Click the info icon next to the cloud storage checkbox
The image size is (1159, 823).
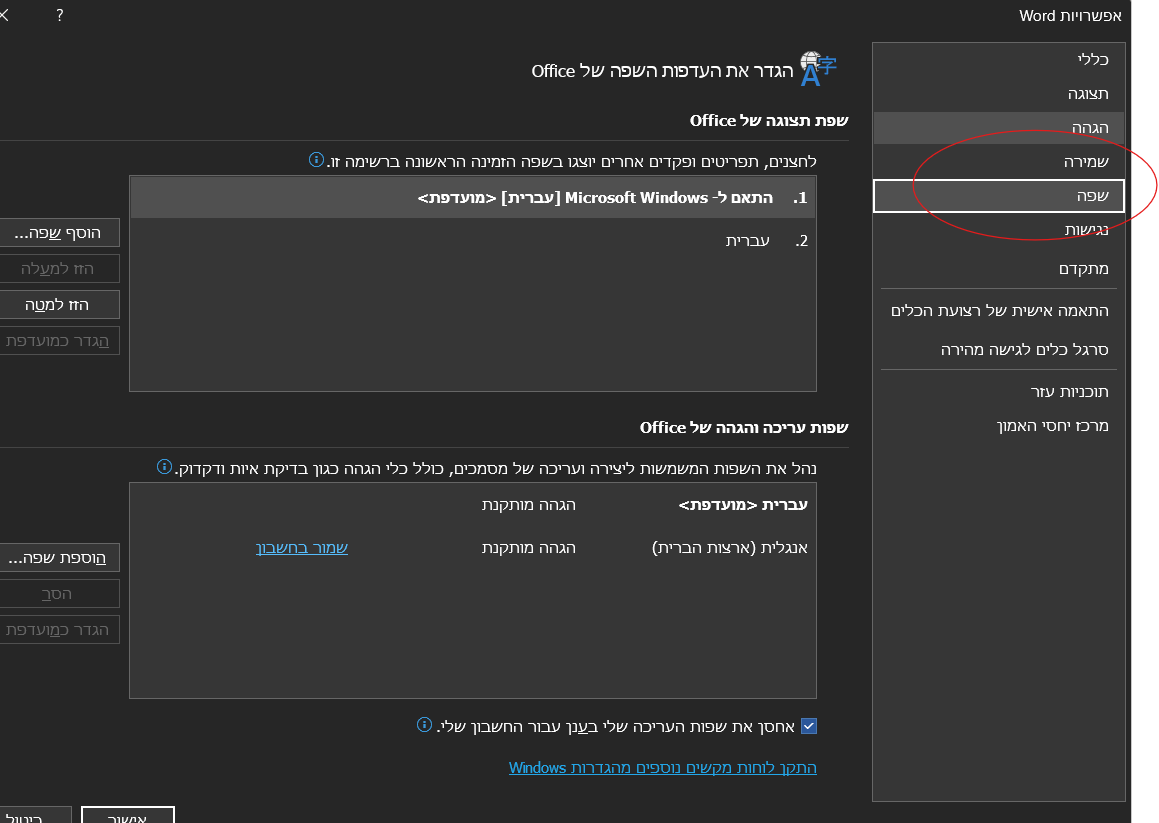pyautogui.click(x=424, y=725)
